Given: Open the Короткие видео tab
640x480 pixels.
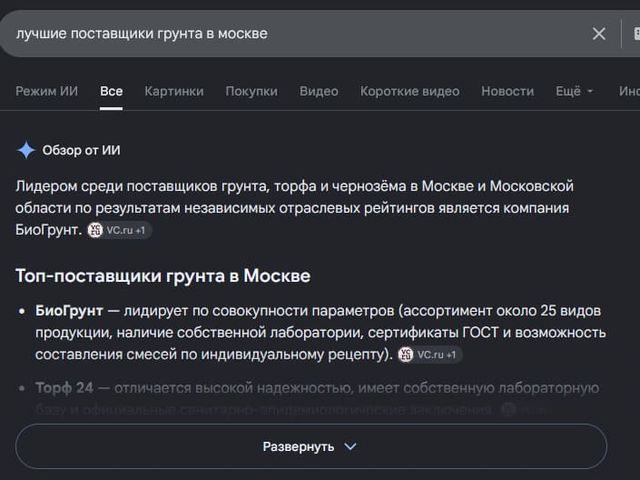Looking at the screenshot, I should [410, 91].
